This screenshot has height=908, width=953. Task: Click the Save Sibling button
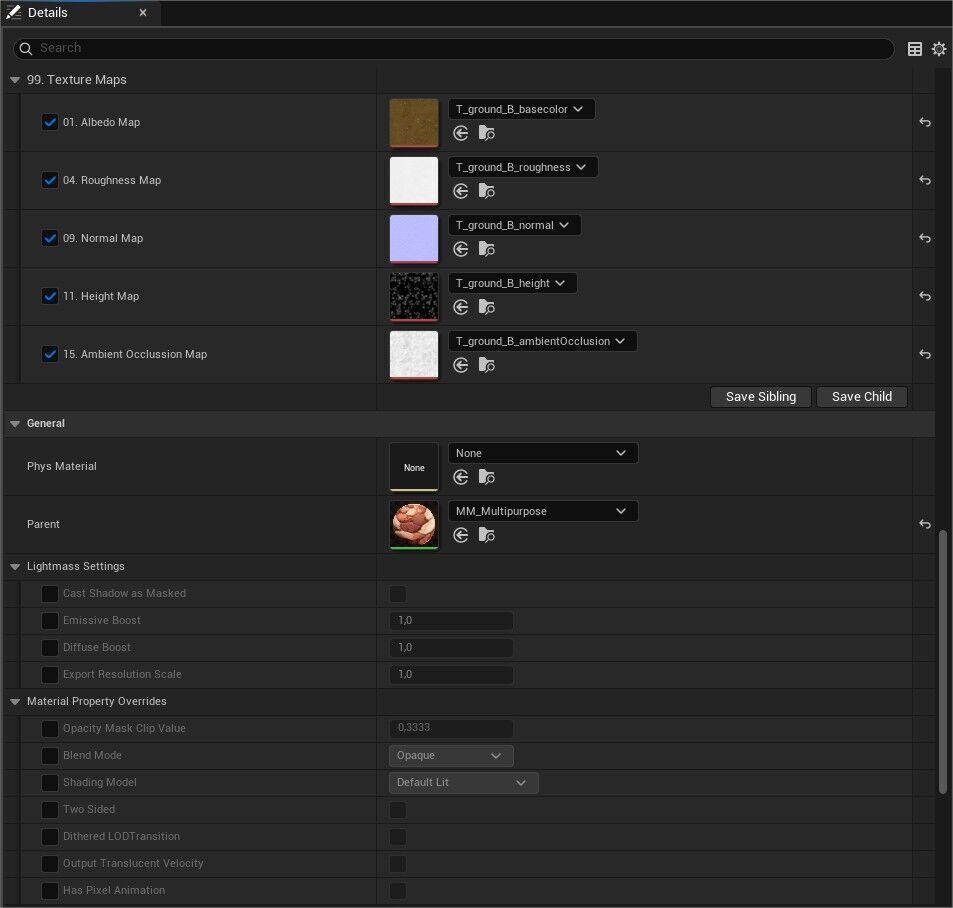tap(761, 397)
